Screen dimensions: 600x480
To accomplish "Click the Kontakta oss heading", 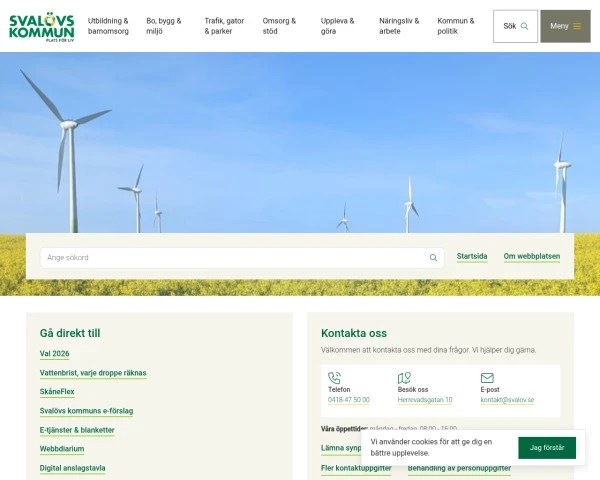I will pos(354,333).
